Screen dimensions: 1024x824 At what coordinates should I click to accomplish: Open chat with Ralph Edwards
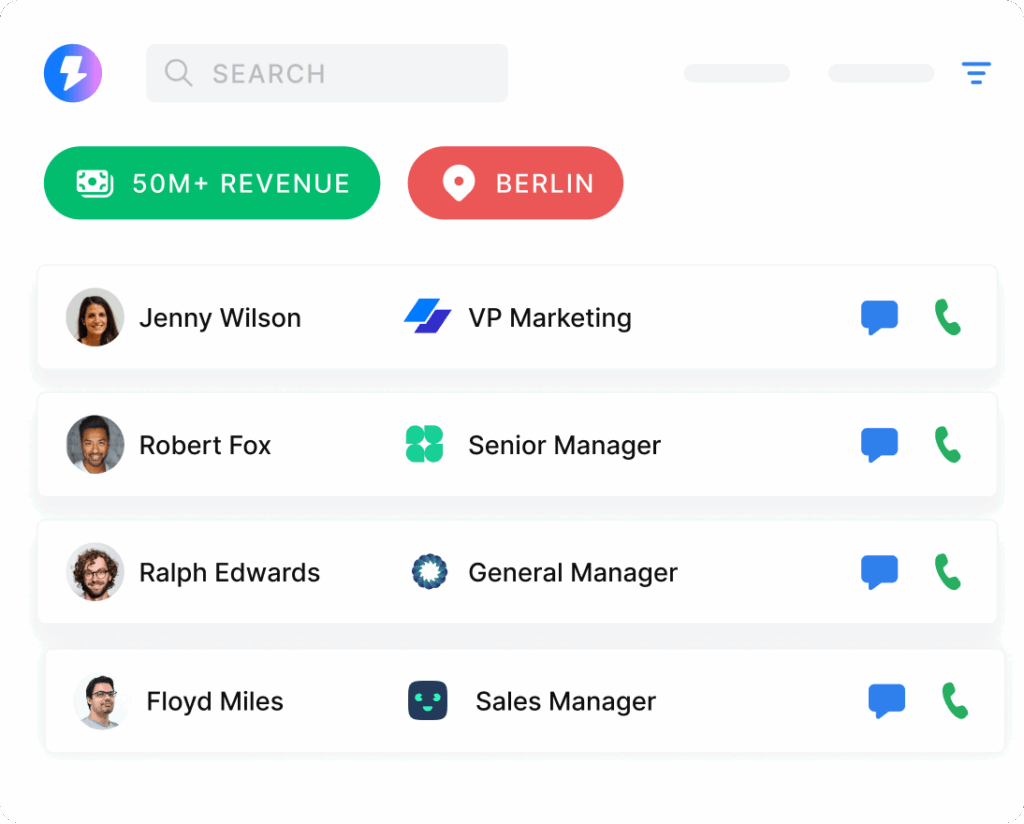tap(879, 571)
